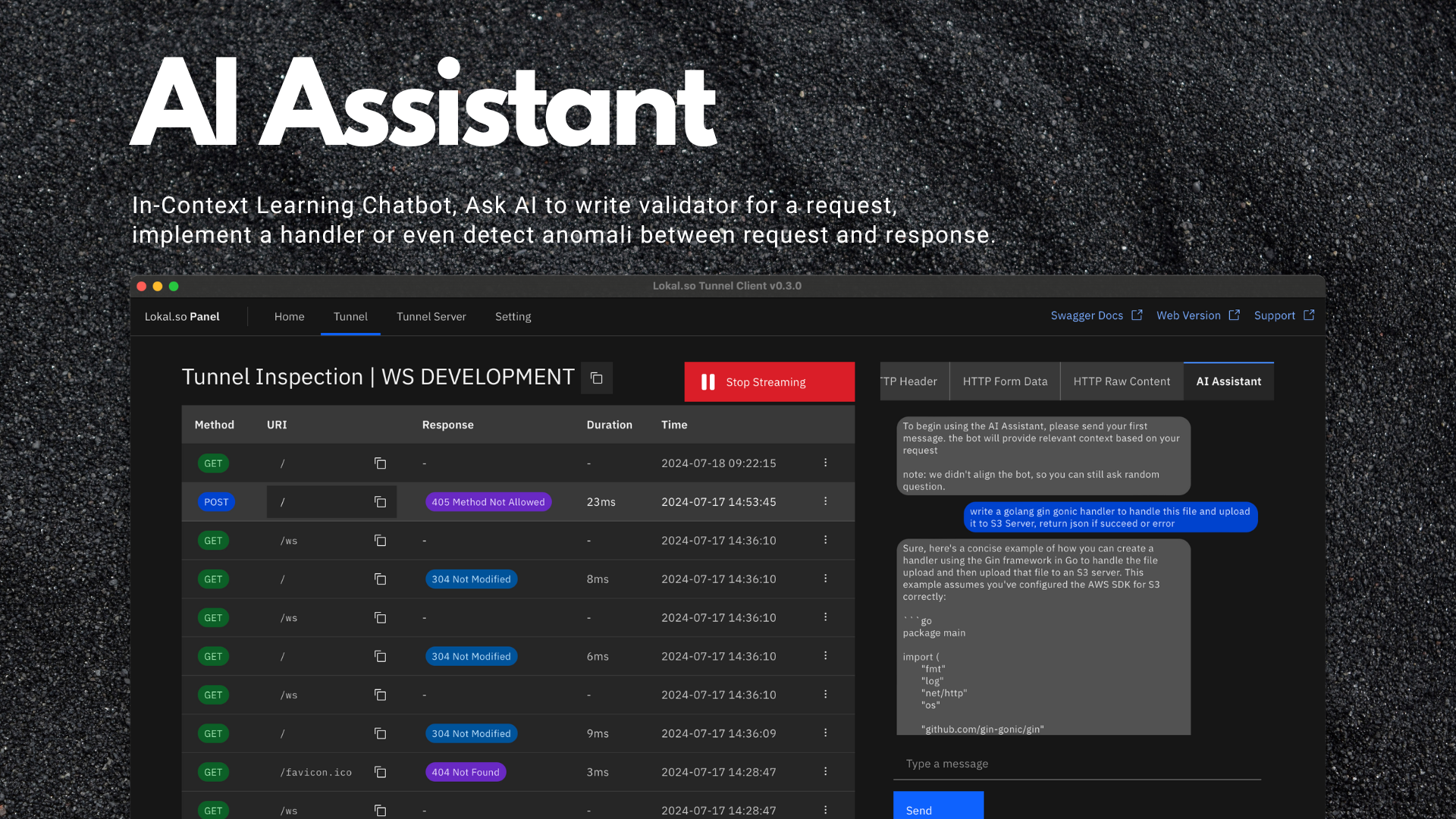Click the pause icon in Stop Streaming
The image size is (1456, 819).
point(708,382)
